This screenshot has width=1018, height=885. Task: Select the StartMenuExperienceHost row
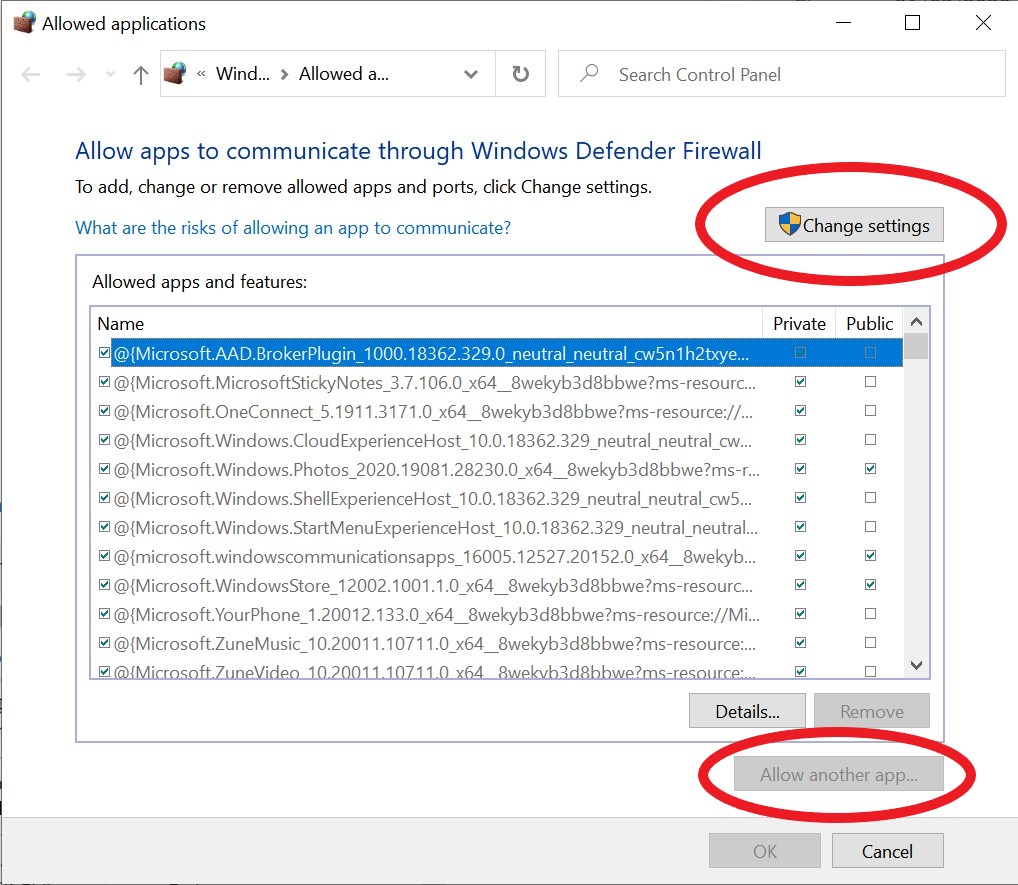point(497,527)
